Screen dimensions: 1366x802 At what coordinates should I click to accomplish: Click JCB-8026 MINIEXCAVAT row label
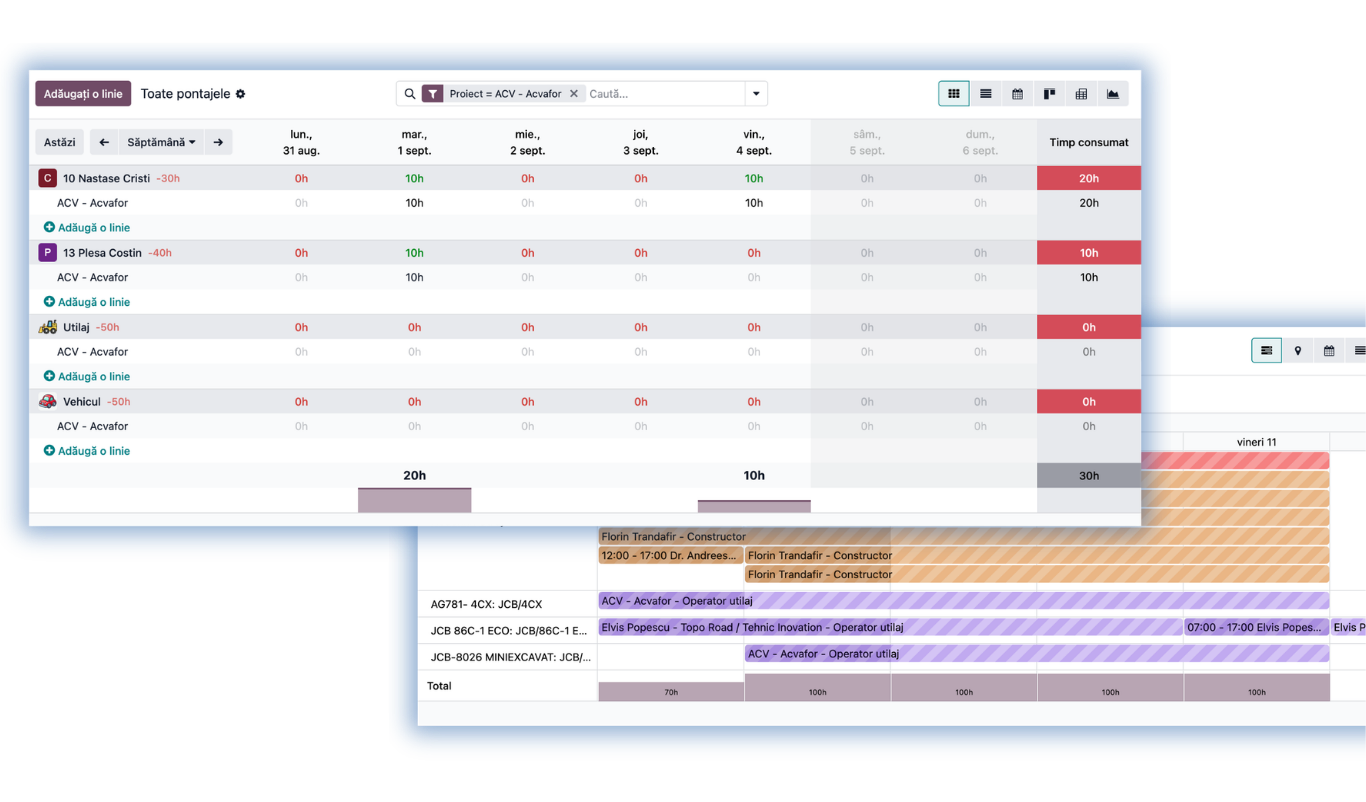[511, 657]
